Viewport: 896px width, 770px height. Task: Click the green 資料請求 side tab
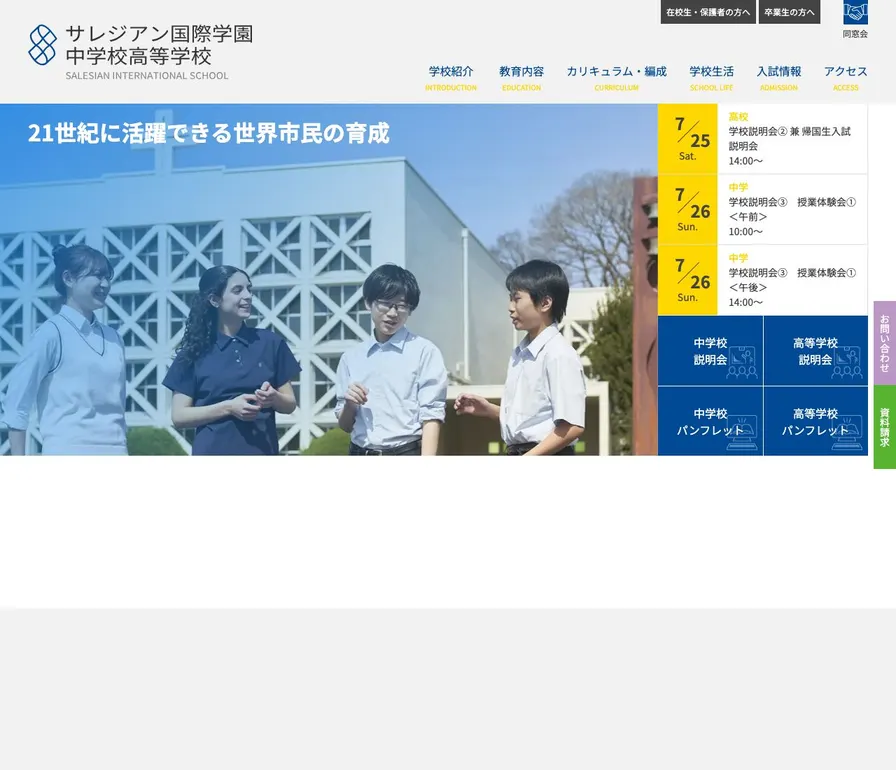pyautogui.click(x=885, y=427)
